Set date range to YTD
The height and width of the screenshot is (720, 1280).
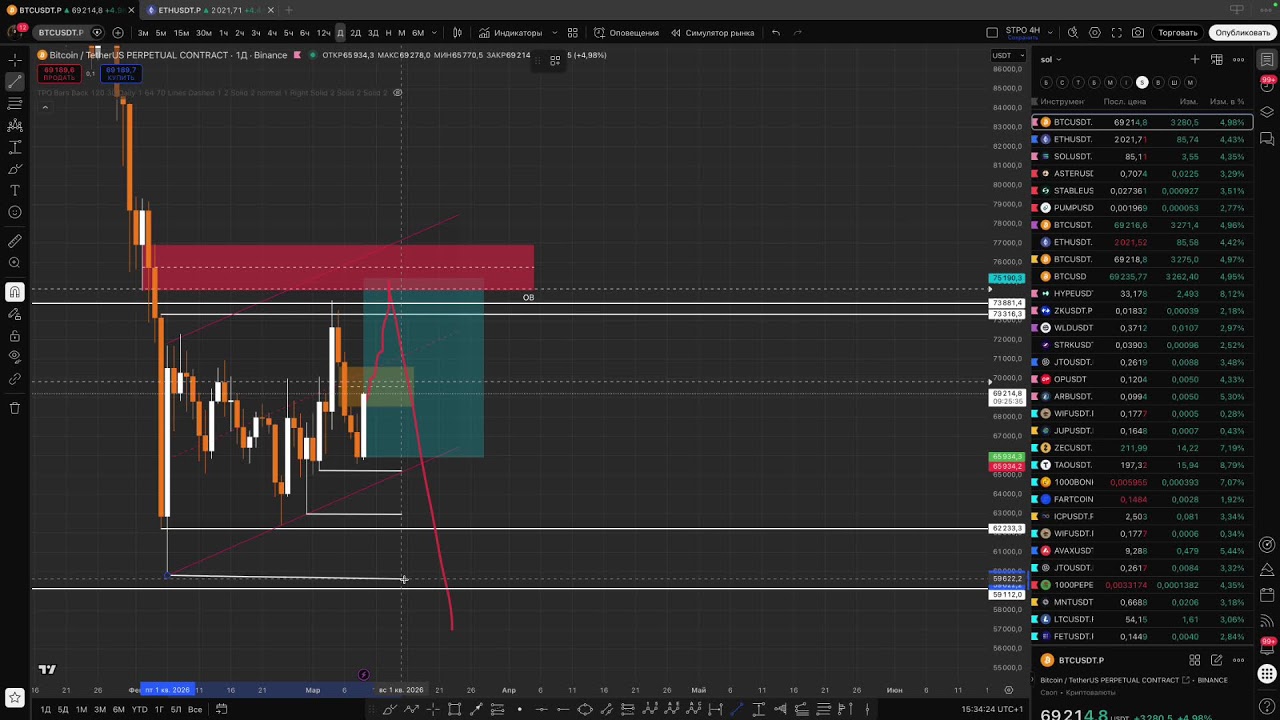click(139, 710)
